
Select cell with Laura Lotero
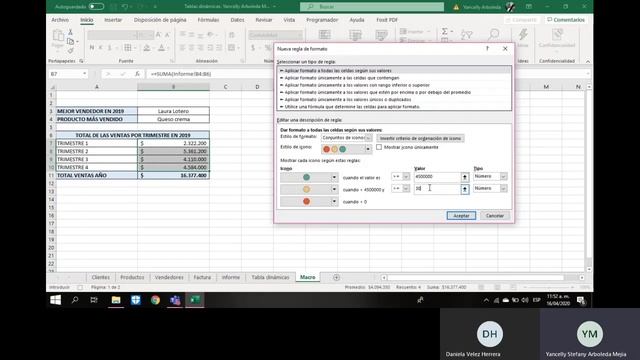coord(173,111)
